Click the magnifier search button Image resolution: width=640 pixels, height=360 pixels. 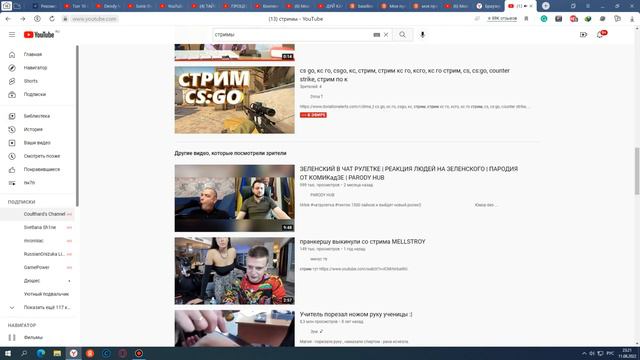tap(402, 35)
